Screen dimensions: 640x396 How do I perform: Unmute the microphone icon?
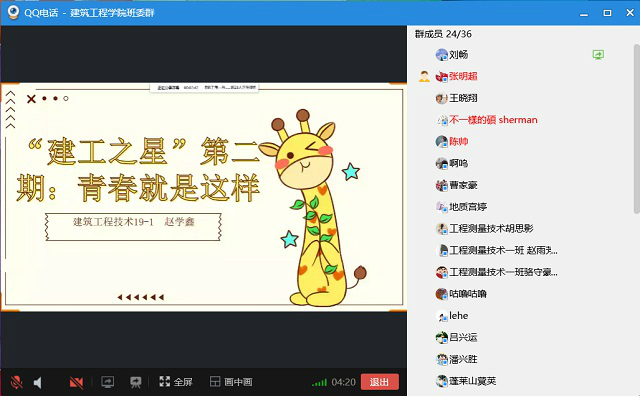(16, 382)
